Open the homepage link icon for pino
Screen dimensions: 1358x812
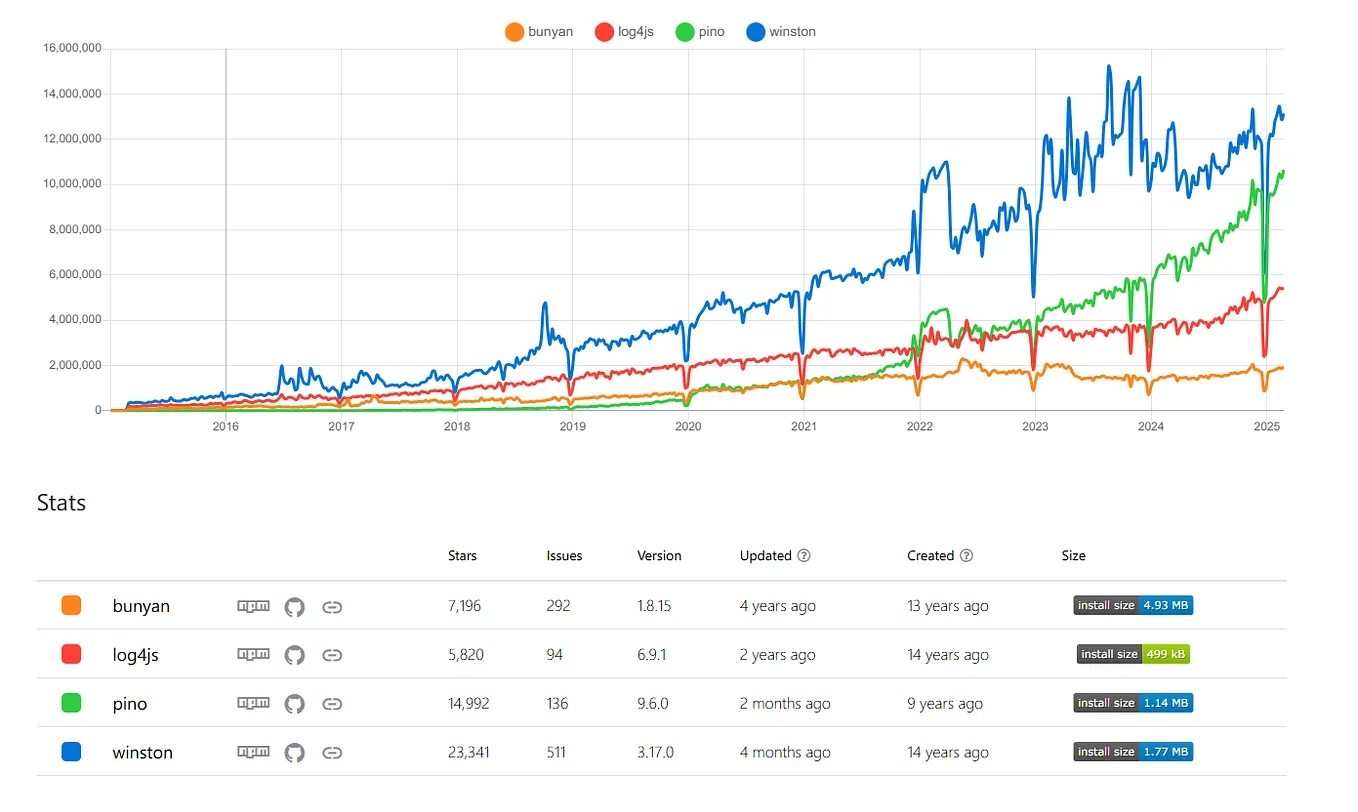[x=332, y=703]
